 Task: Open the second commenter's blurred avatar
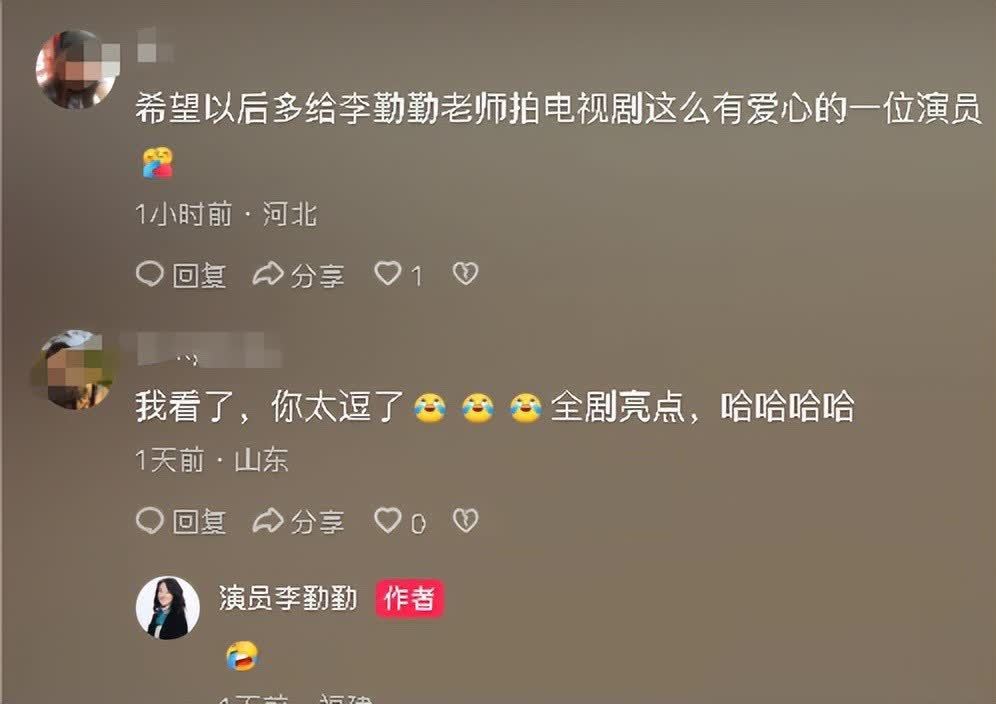click(76, 370)
